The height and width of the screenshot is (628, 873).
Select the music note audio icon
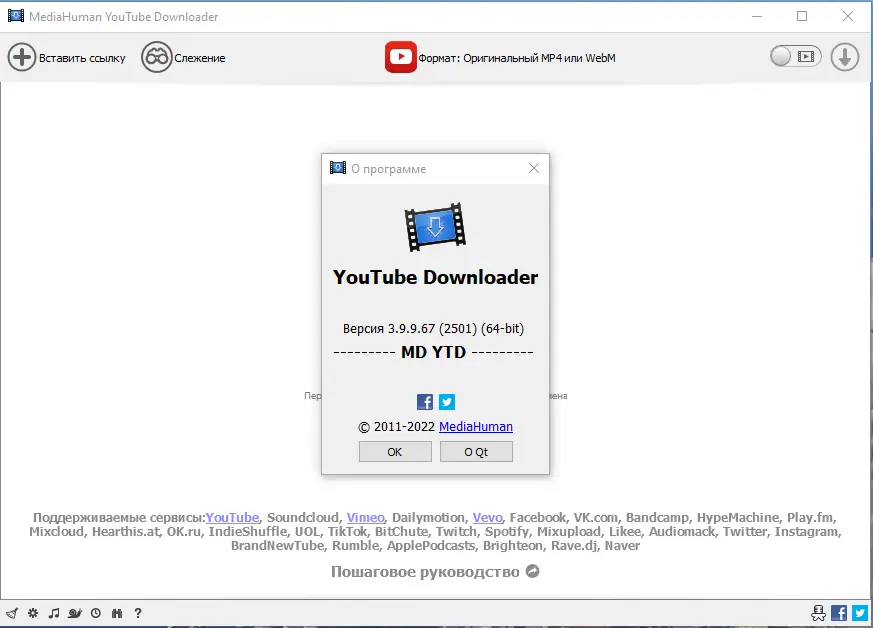53,612
